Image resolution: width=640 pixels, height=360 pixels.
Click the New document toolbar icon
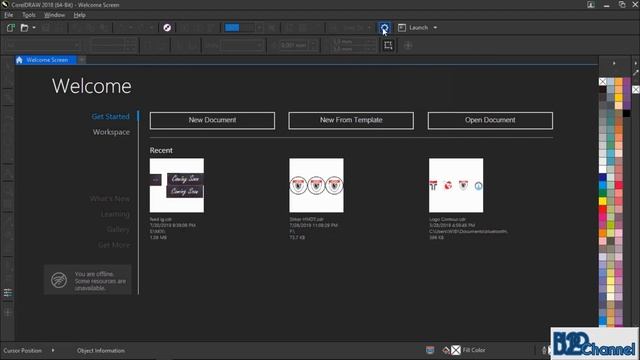[11, 28]
